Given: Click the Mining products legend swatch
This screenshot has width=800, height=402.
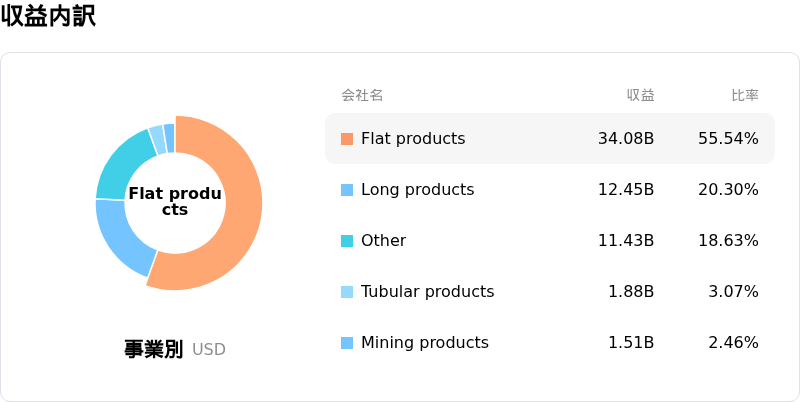Looking at the screenshot, I should tap(347, 343).
